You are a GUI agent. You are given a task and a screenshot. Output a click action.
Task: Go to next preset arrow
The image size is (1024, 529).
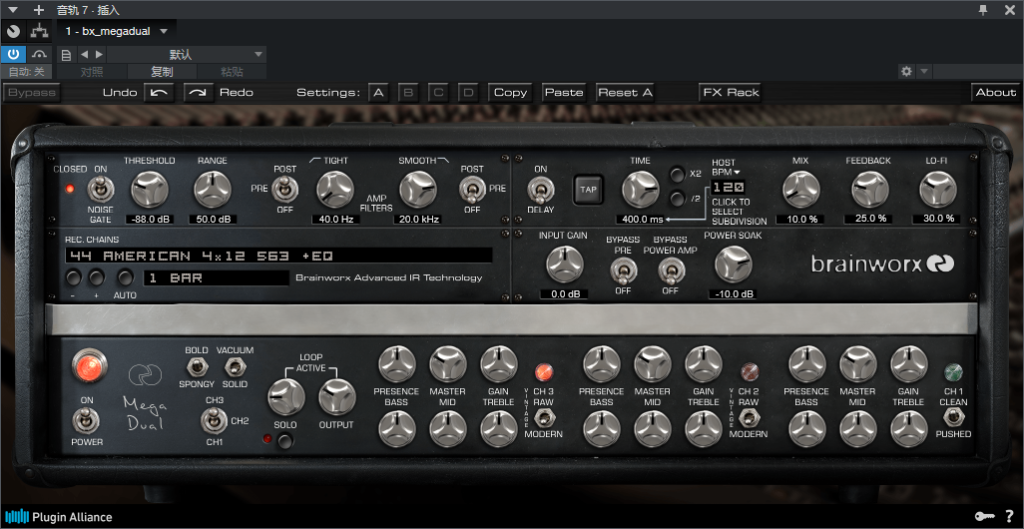(x=99, y=54)
